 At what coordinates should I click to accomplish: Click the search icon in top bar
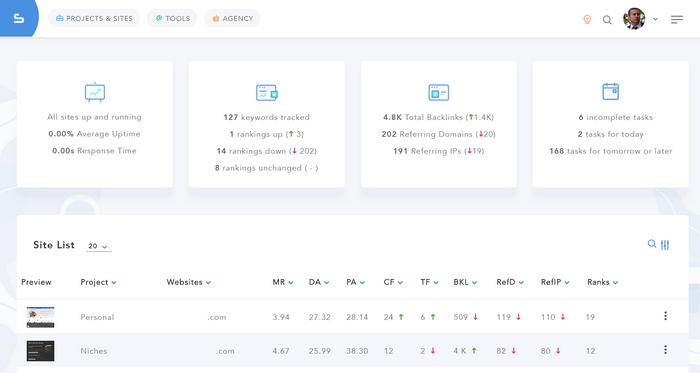pyautogui.click(x=607, y=20)
